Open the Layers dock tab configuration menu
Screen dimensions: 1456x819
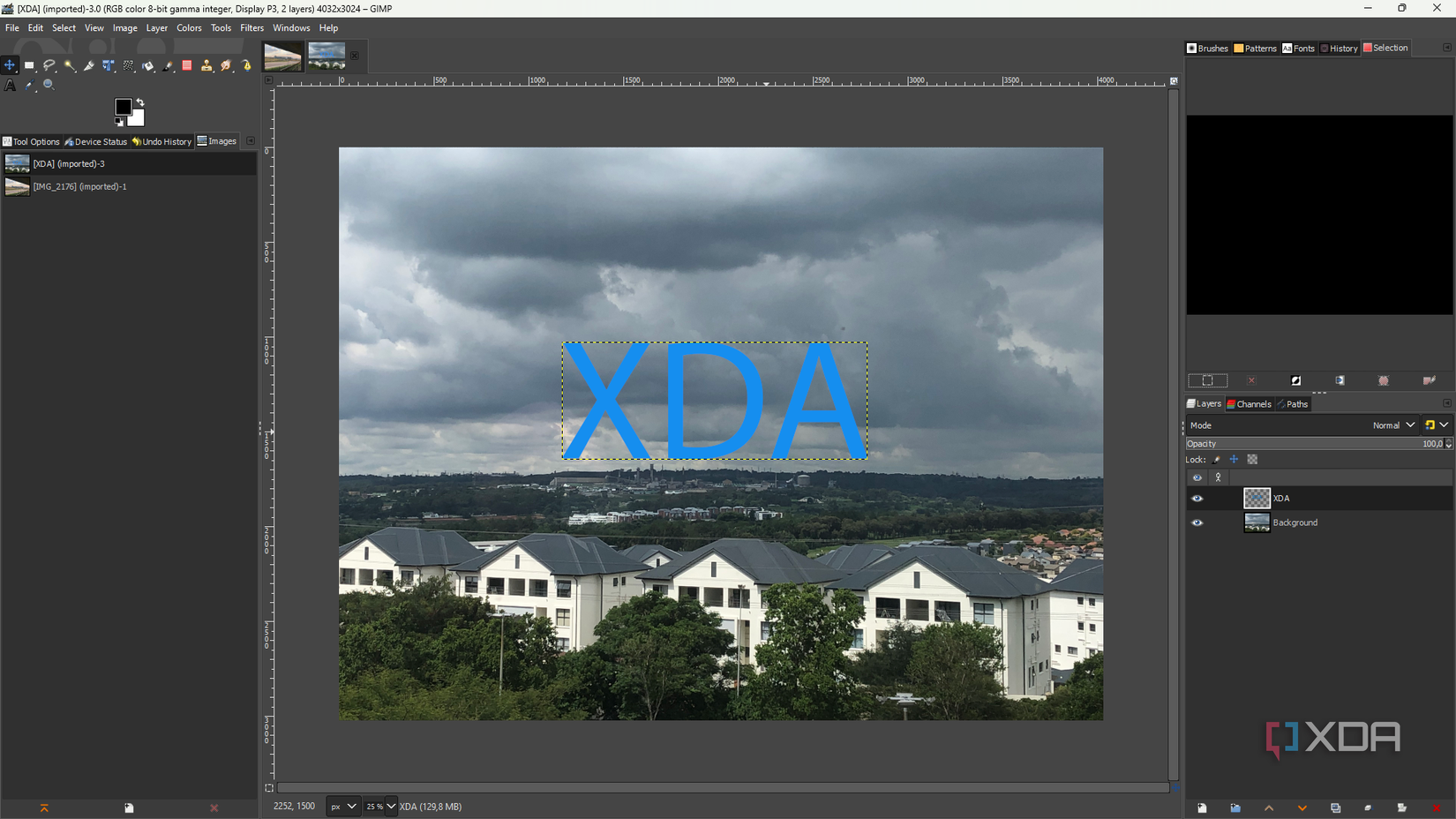(x=1447, y=403)
